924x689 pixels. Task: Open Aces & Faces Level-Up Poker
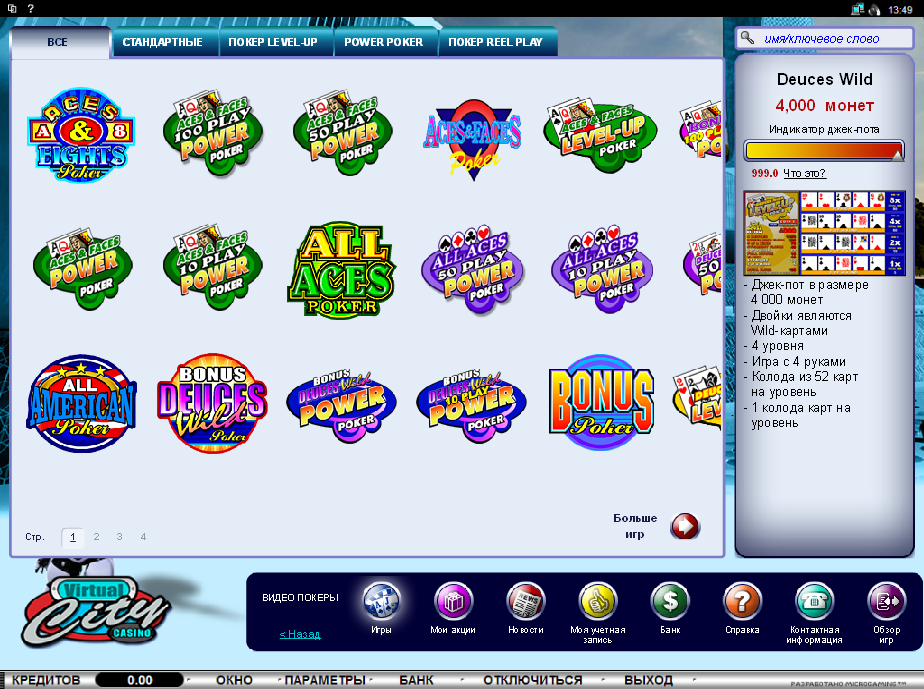tap(601, 136)
